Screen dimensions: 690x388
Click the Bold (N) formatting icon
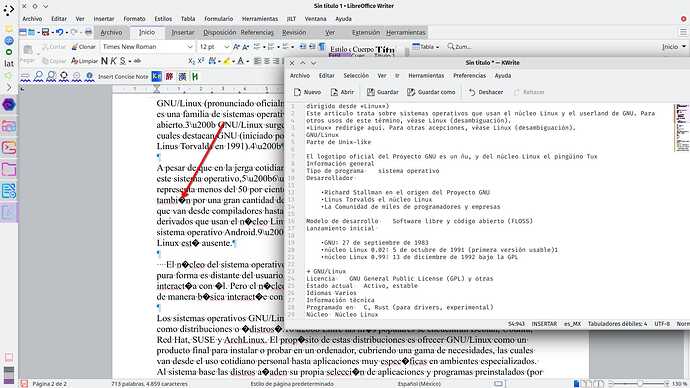pyautogui.click(x=104, y=61)
